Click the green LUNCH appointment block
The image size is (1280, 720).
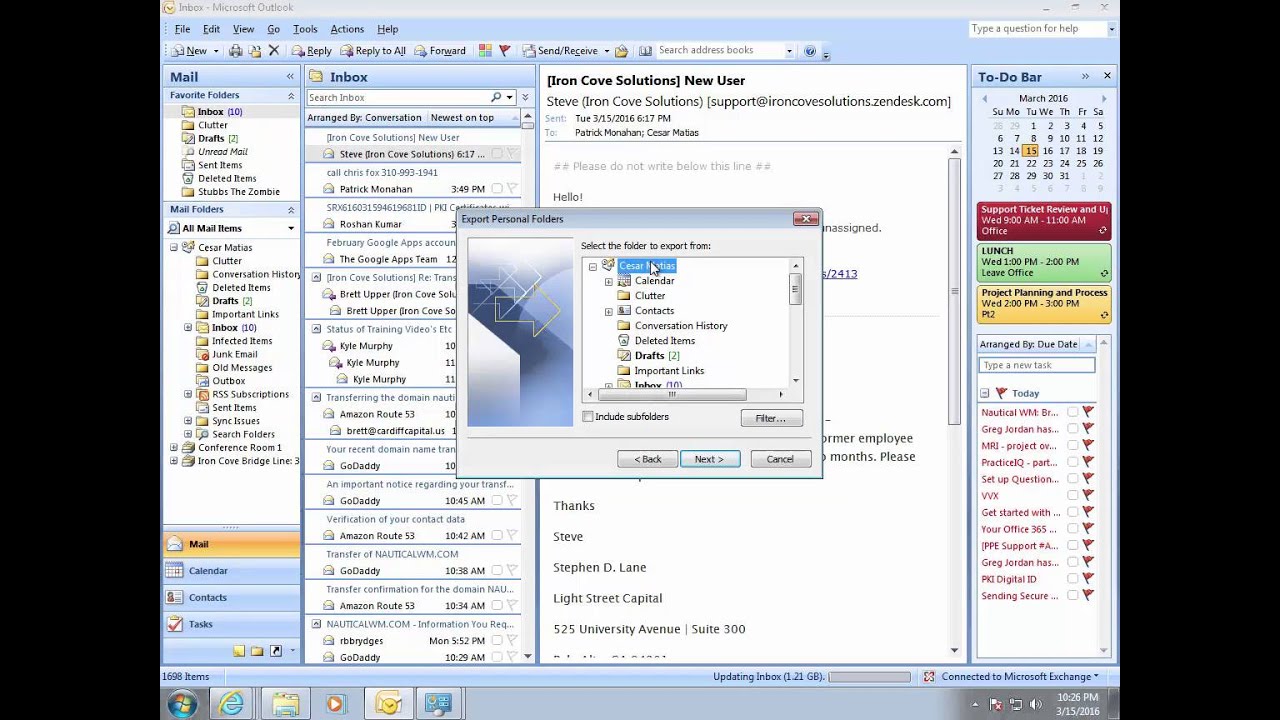tap(1044, 262)
